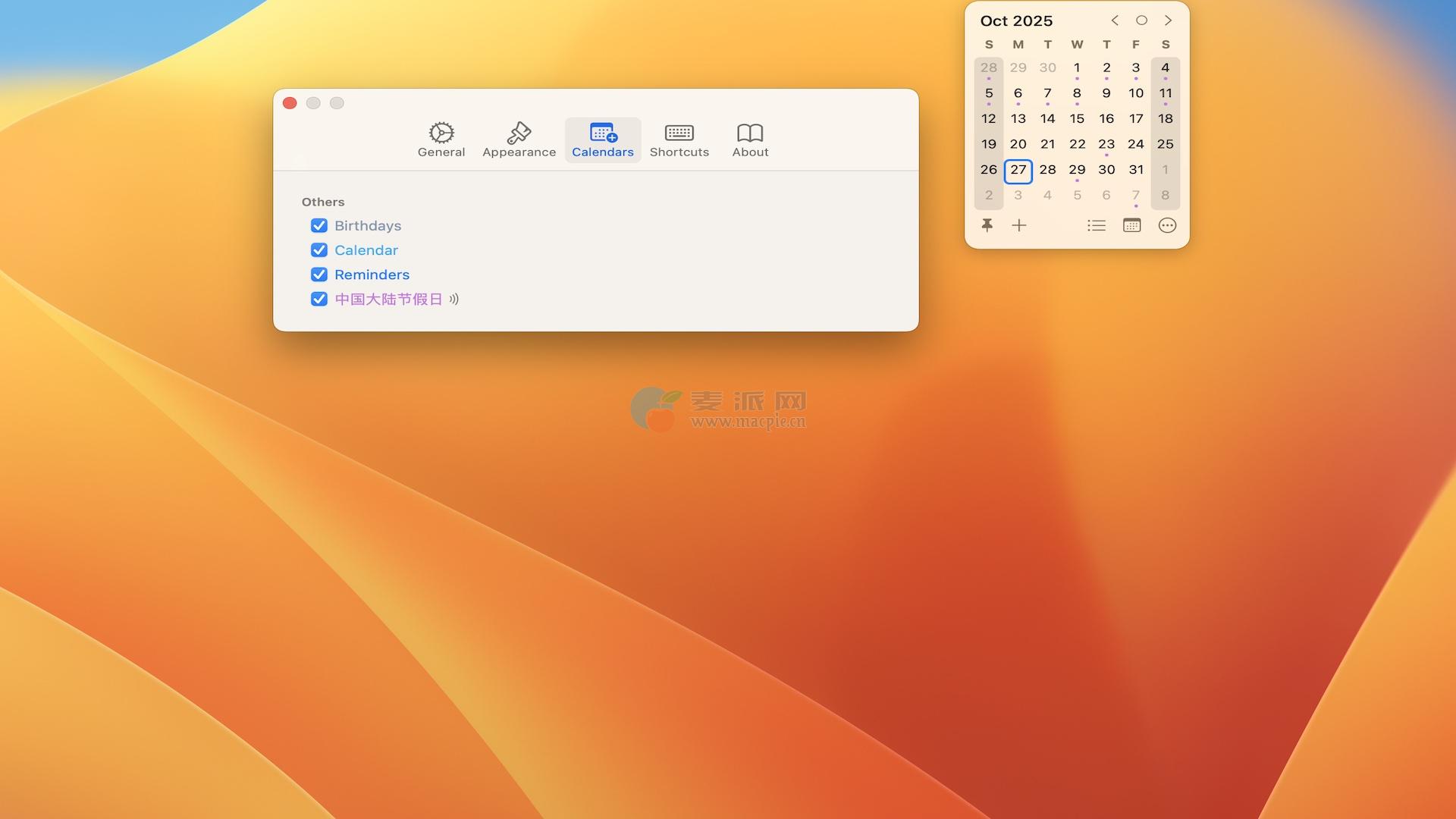Open the General preferences tab
Screen dimensions: 1456x819
point(441,140)
